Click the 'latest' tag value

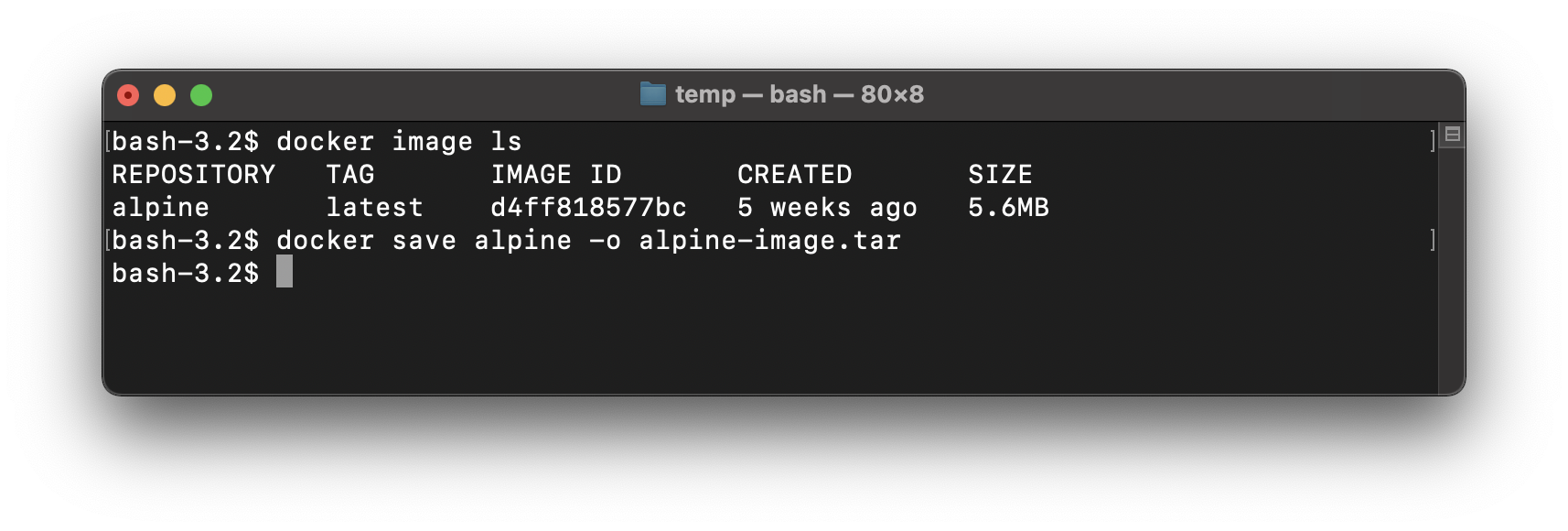(374, 208)
